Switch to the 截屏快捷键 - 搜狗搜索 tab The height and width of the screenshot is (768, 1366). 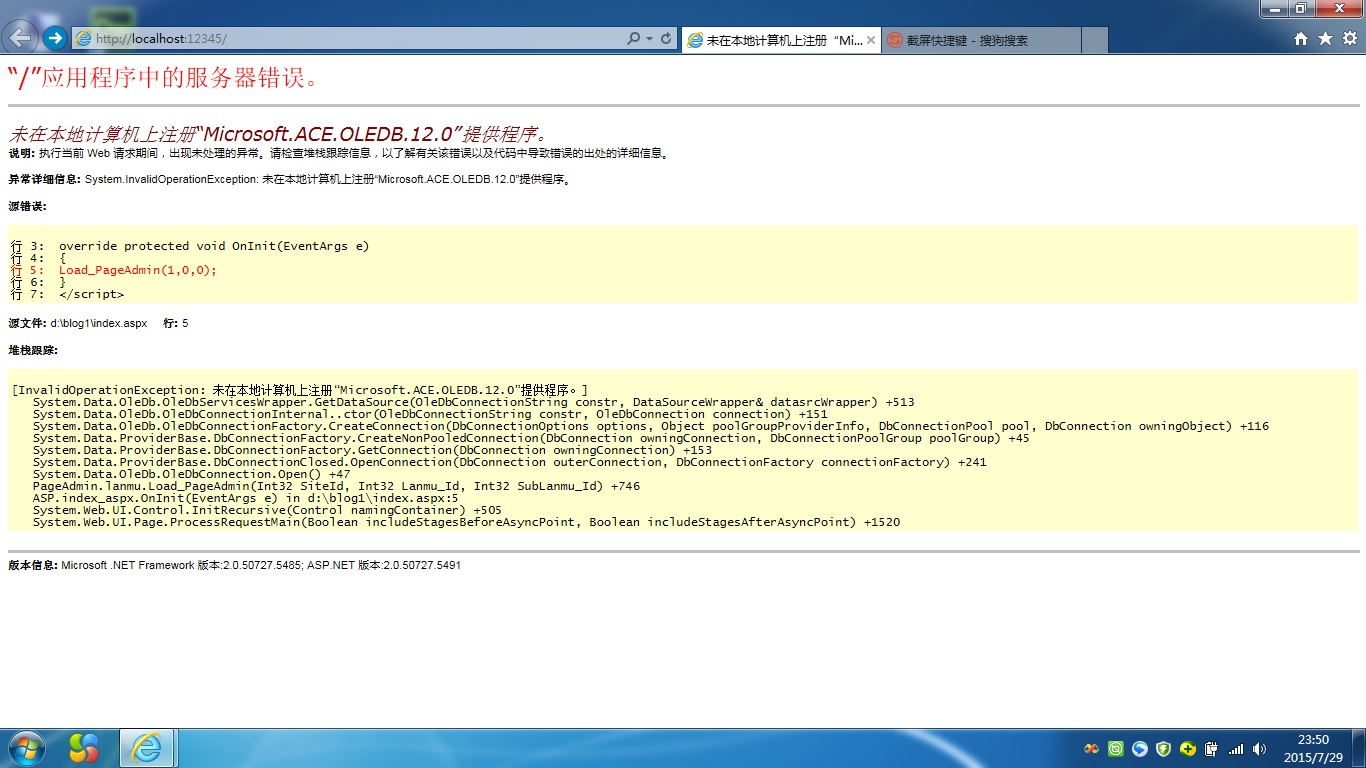click(980, 40)
